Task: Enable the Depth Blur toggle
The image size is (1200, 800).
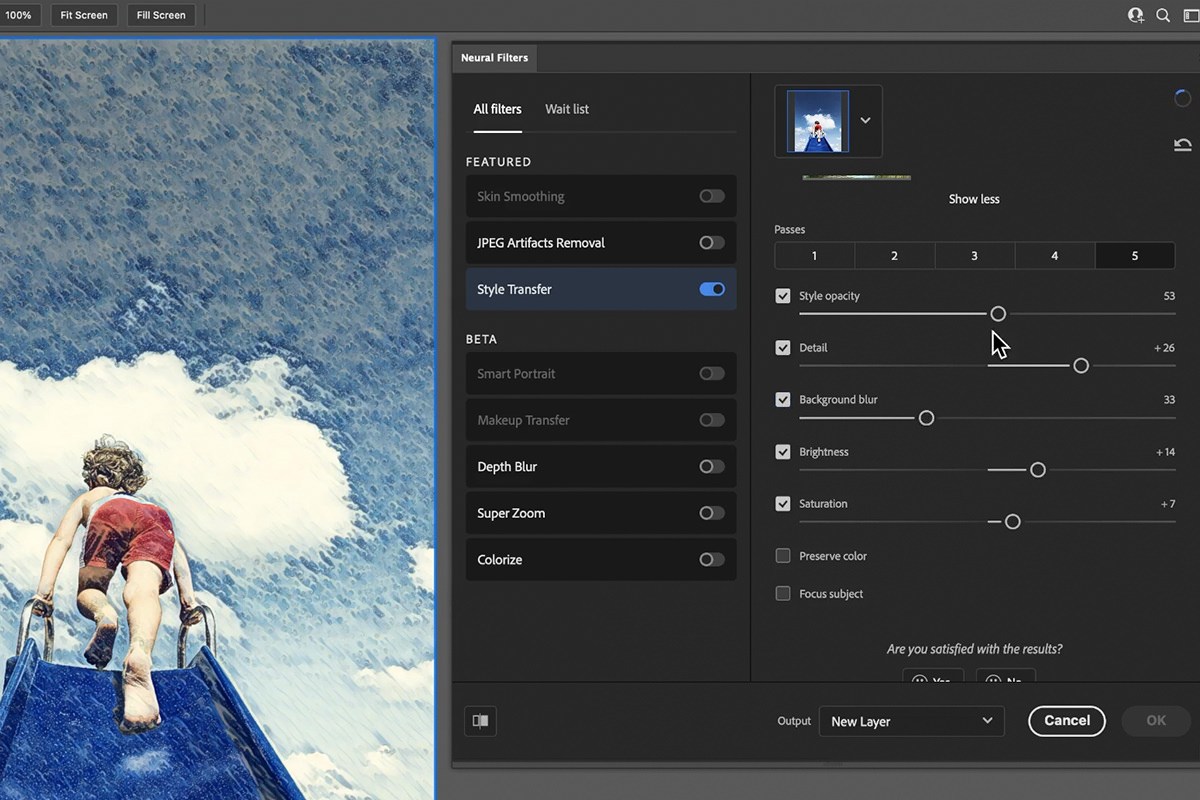Action: (x=712, y=466)
